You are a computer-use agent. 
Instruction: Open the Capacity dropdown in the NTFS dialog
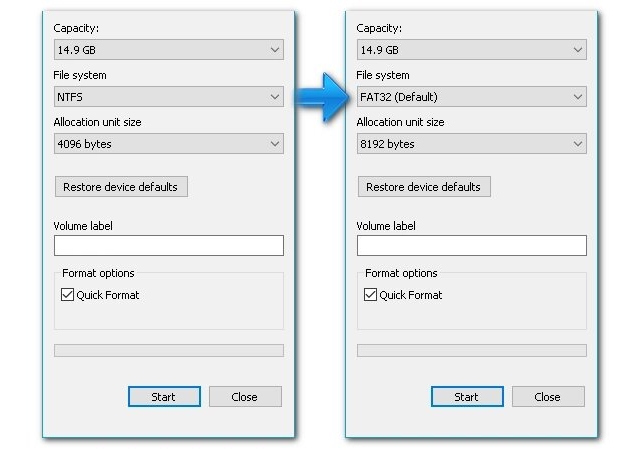[168, 50]
